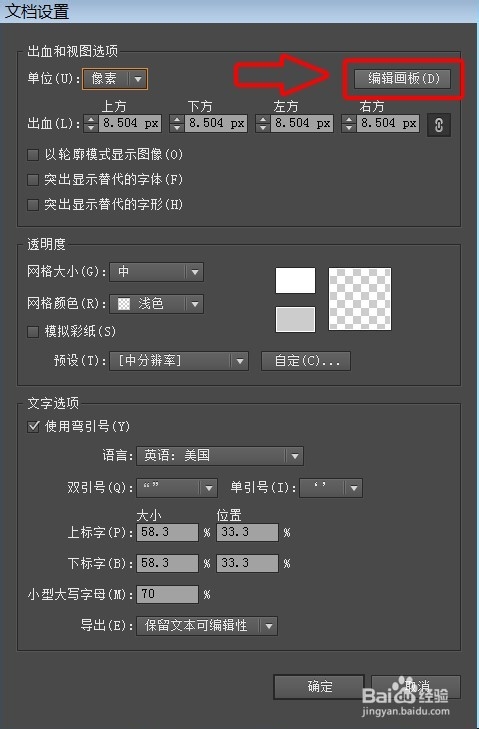Open the 语言 language dropdown
The height and width of the screenshot is (729, 479).
click(x=220, y=456)
